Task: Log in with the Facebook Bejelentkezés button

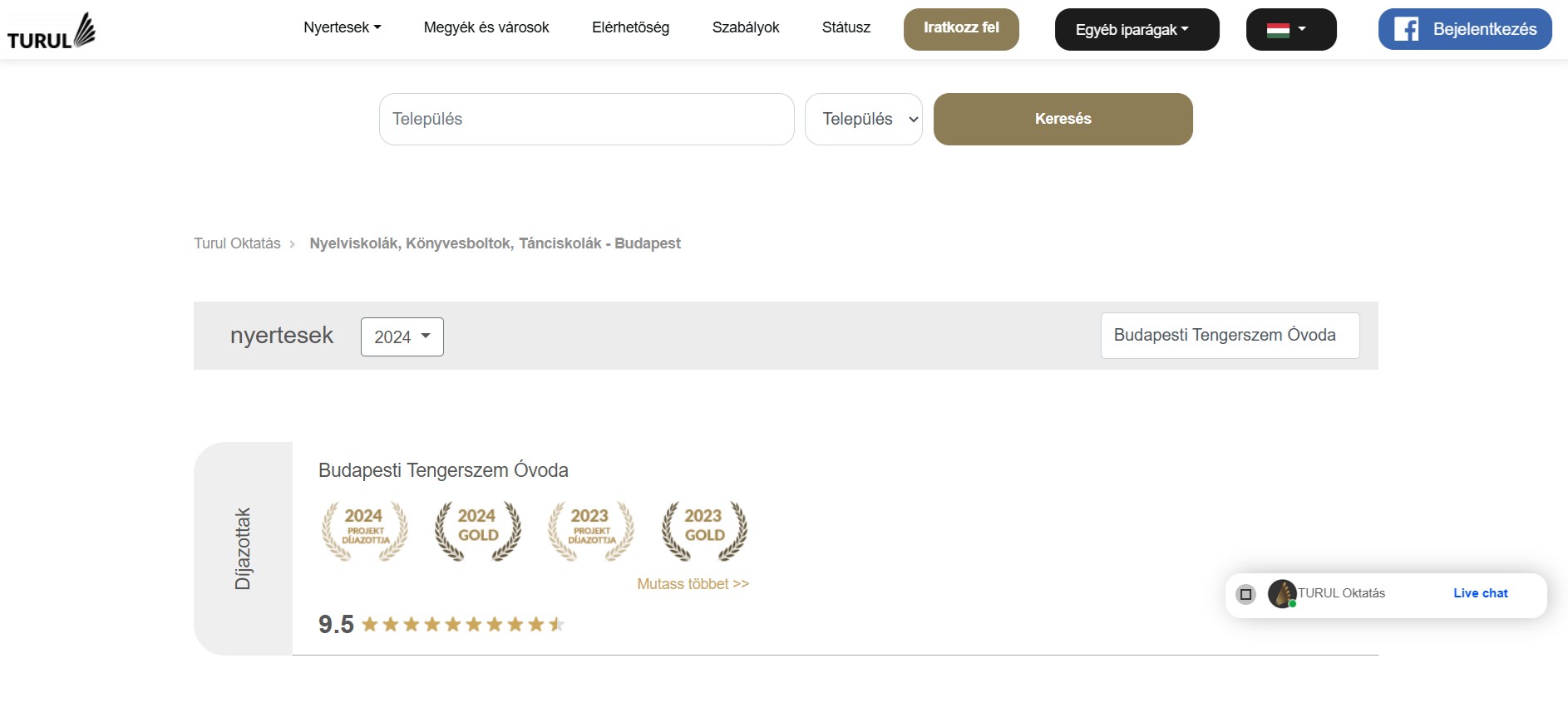Action: point(1465,29)
